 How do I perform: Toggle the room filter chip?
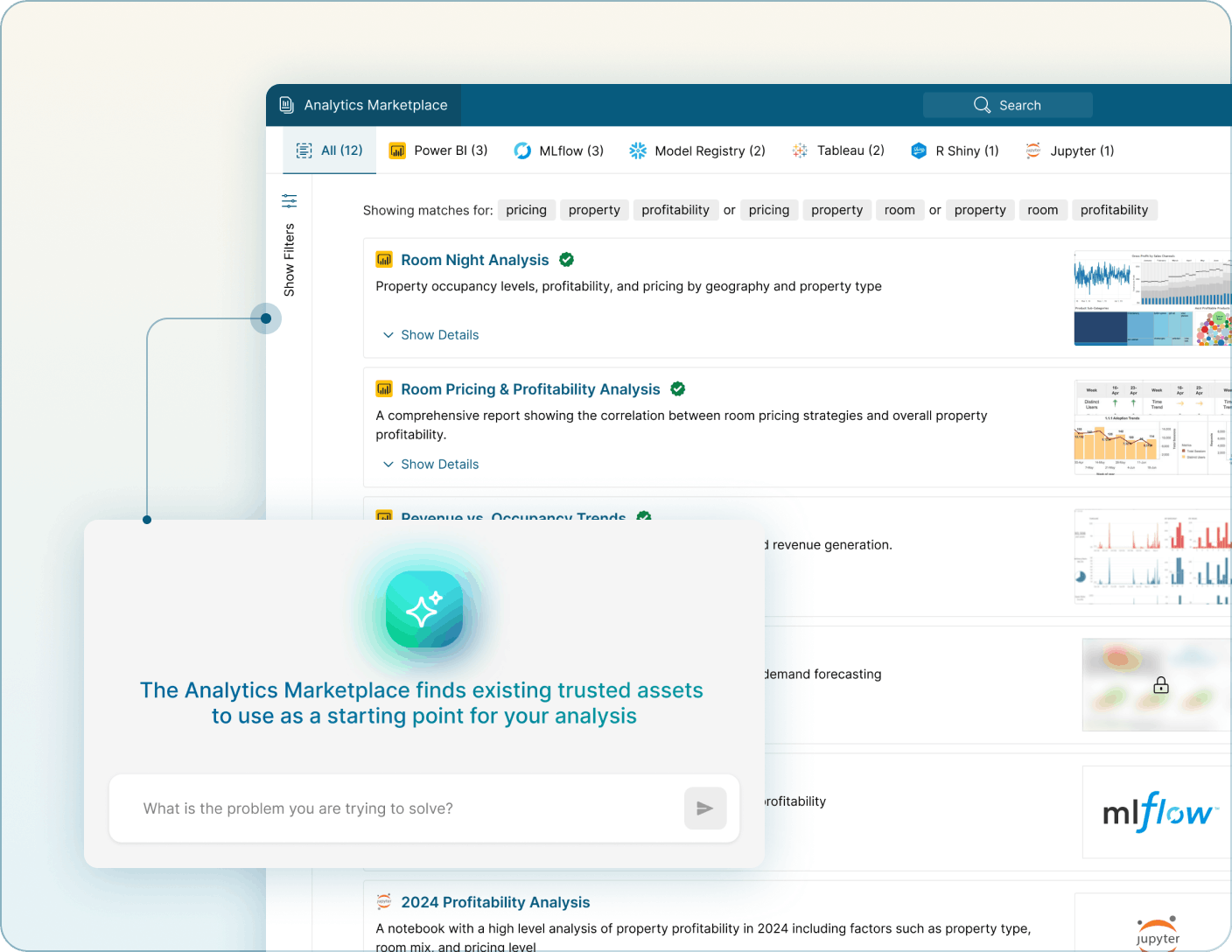point(899,209)
